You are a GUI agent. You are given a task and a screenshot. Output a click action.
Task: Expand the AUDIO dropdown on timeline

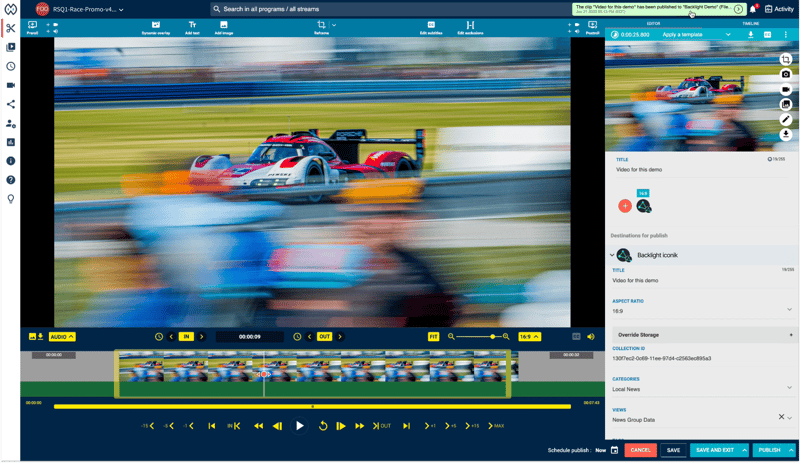(62, 336)
